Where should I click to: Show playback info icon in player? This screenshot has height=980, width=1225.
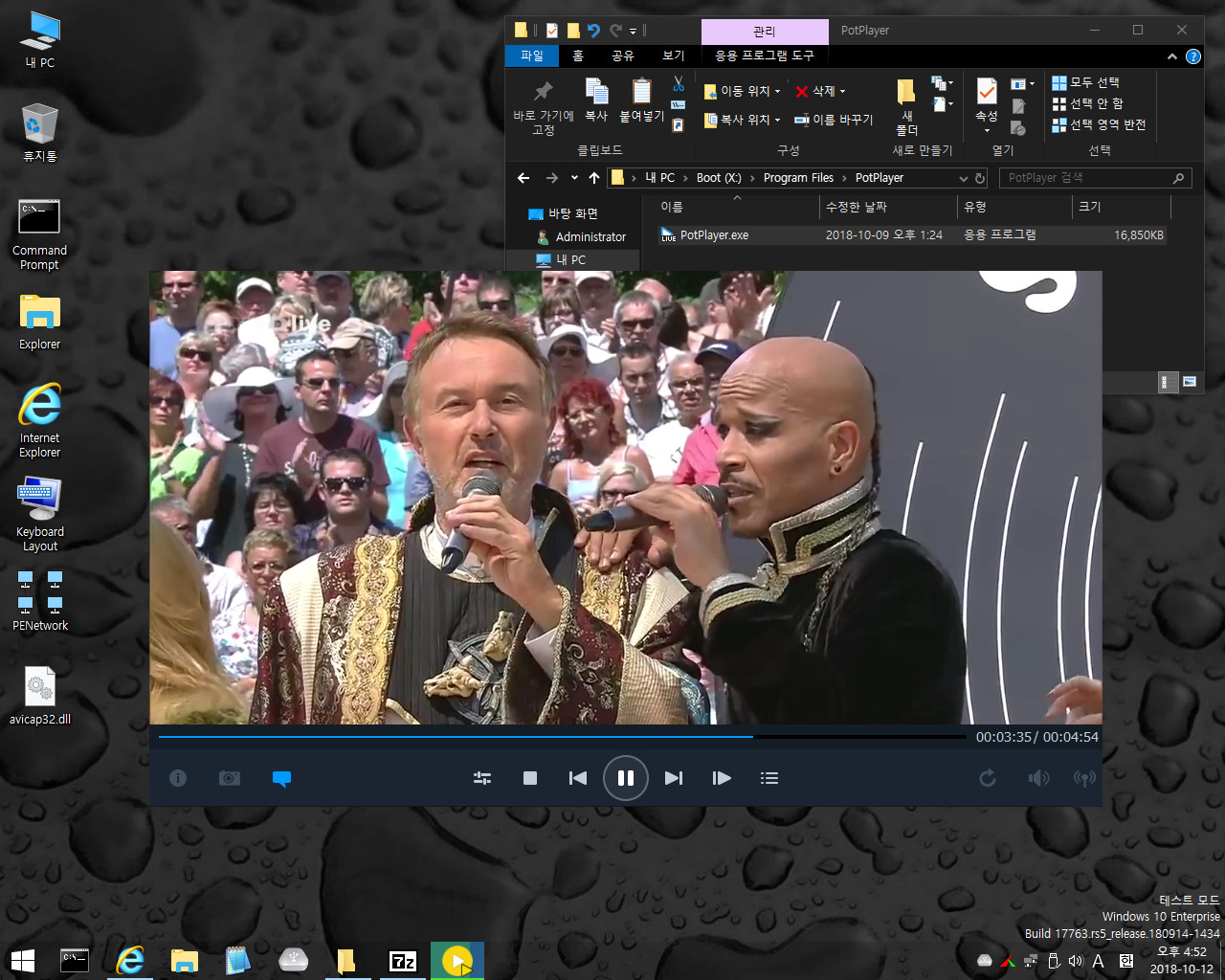pyautogui.click(x=178, y=778)
